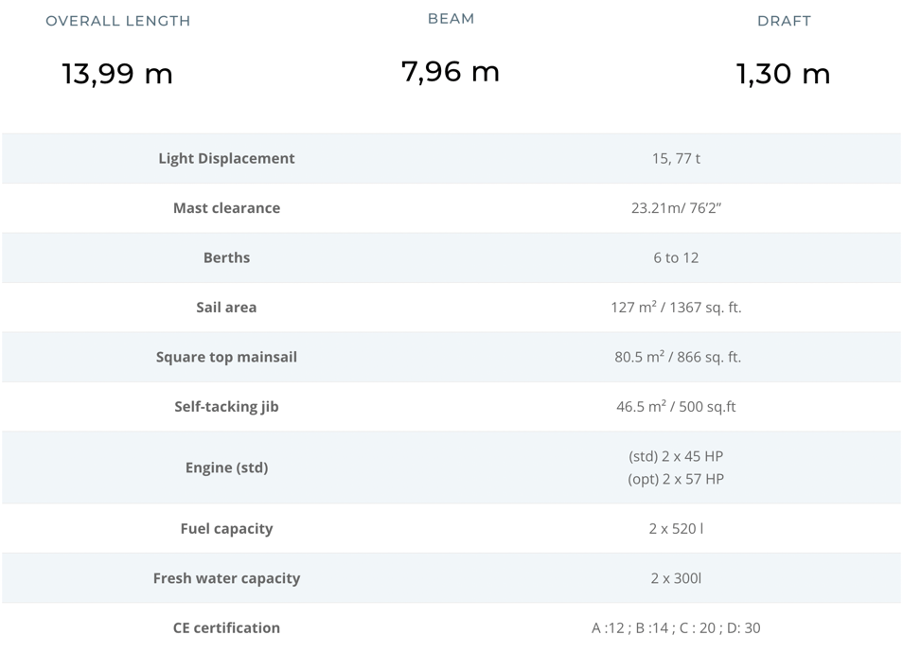
Task: Select the 15, 77 t displacement value
Action: point(676,159)
